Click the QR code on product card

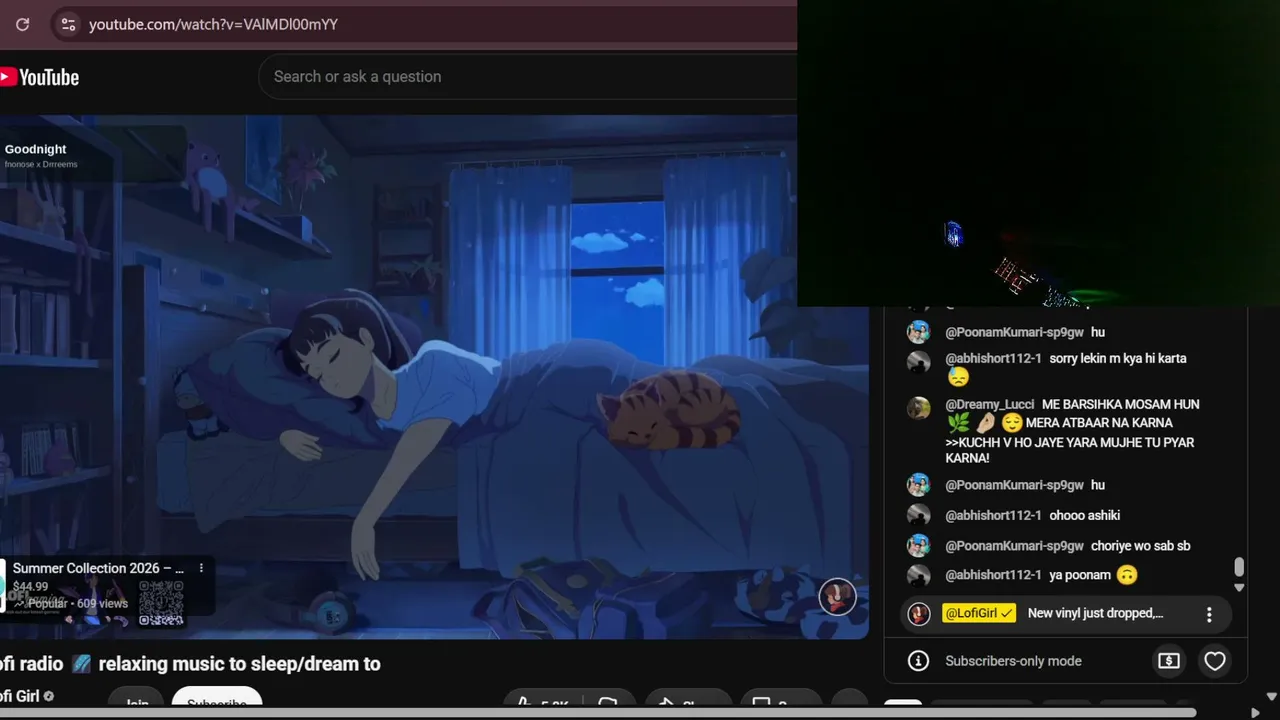pyautogui.click(x=161, y=603)
